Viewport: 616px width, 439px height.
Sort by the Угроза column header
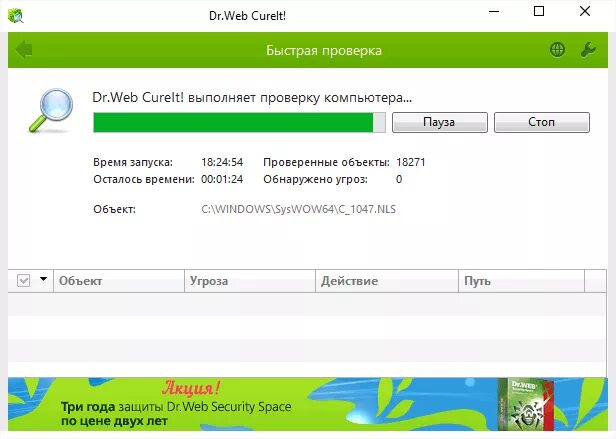coord(250,281)
